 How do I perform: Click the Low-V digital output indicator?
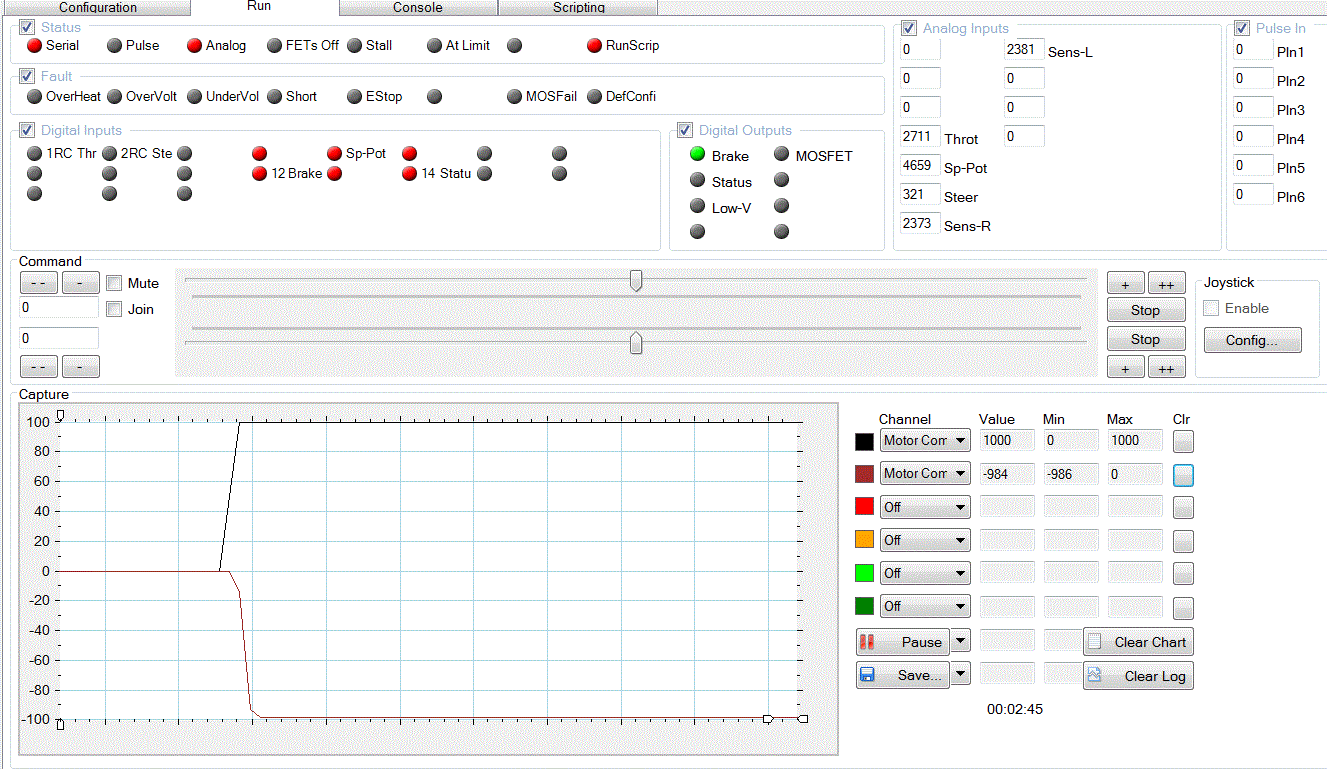[698, 207]
